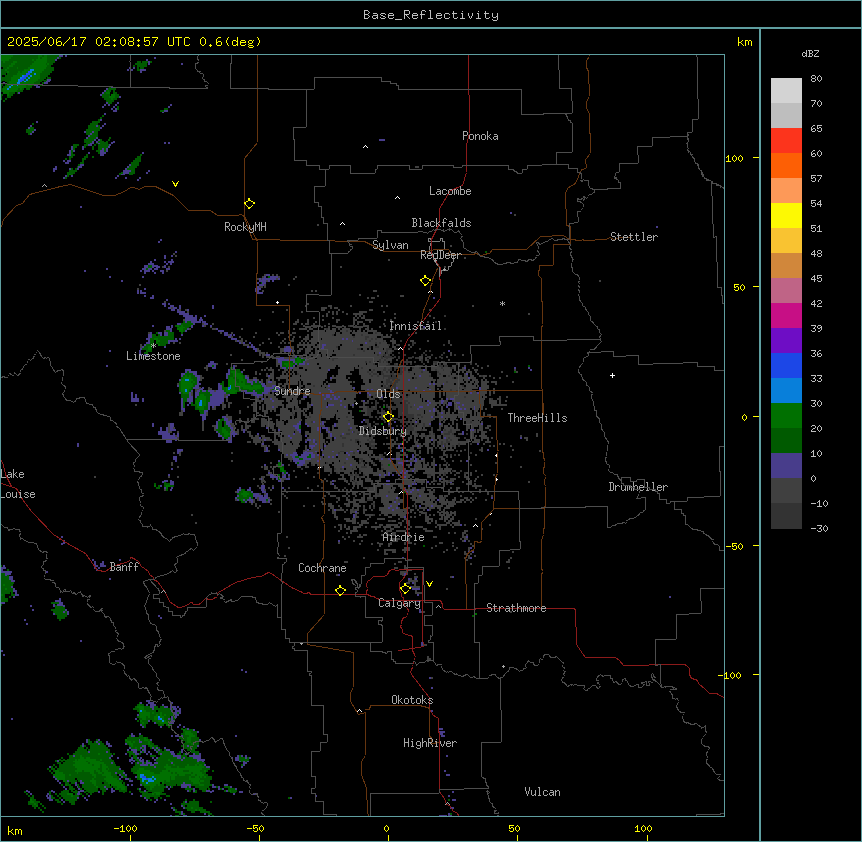This screenshot has height=842, width=862.
Task: Select the Okotoks label
Action: [412, 700]
